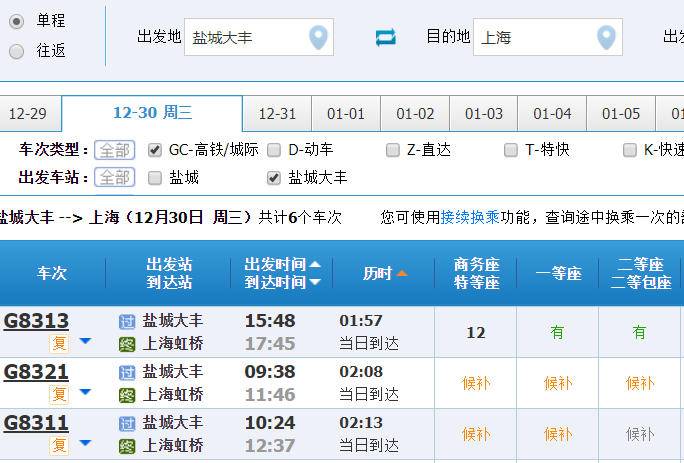Click the 复 icon under train G8311
This screenshot has width=684, height=463.
[60, 445]
